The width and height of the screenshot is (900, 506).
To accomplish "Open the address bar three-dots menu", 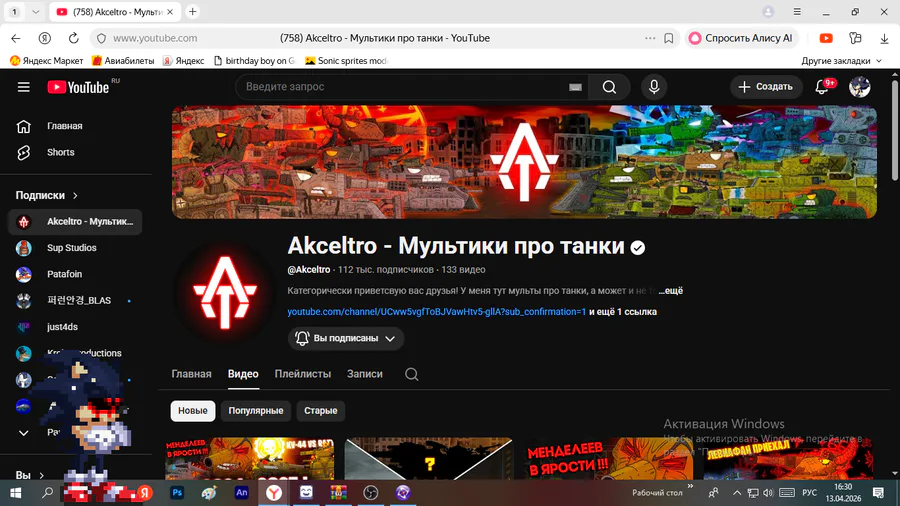I will 650,38.
